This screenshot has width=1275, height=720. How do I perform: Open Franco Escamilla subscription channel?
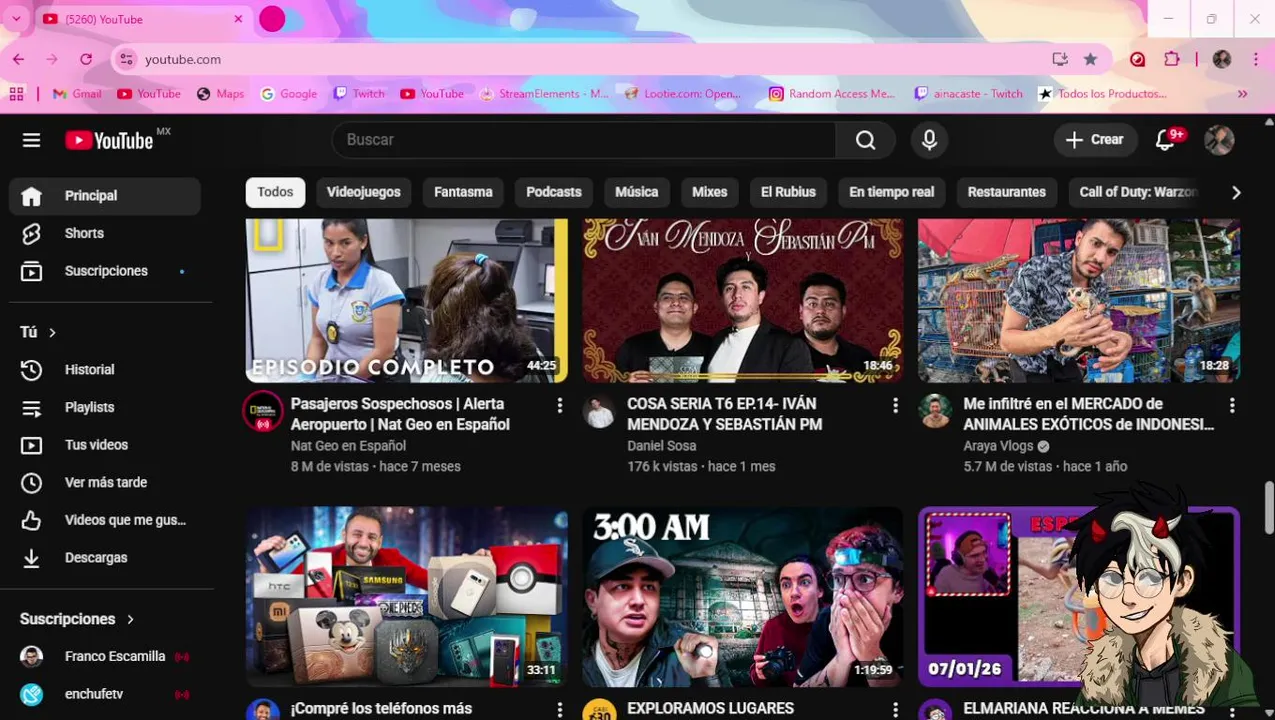click(105, 657)
